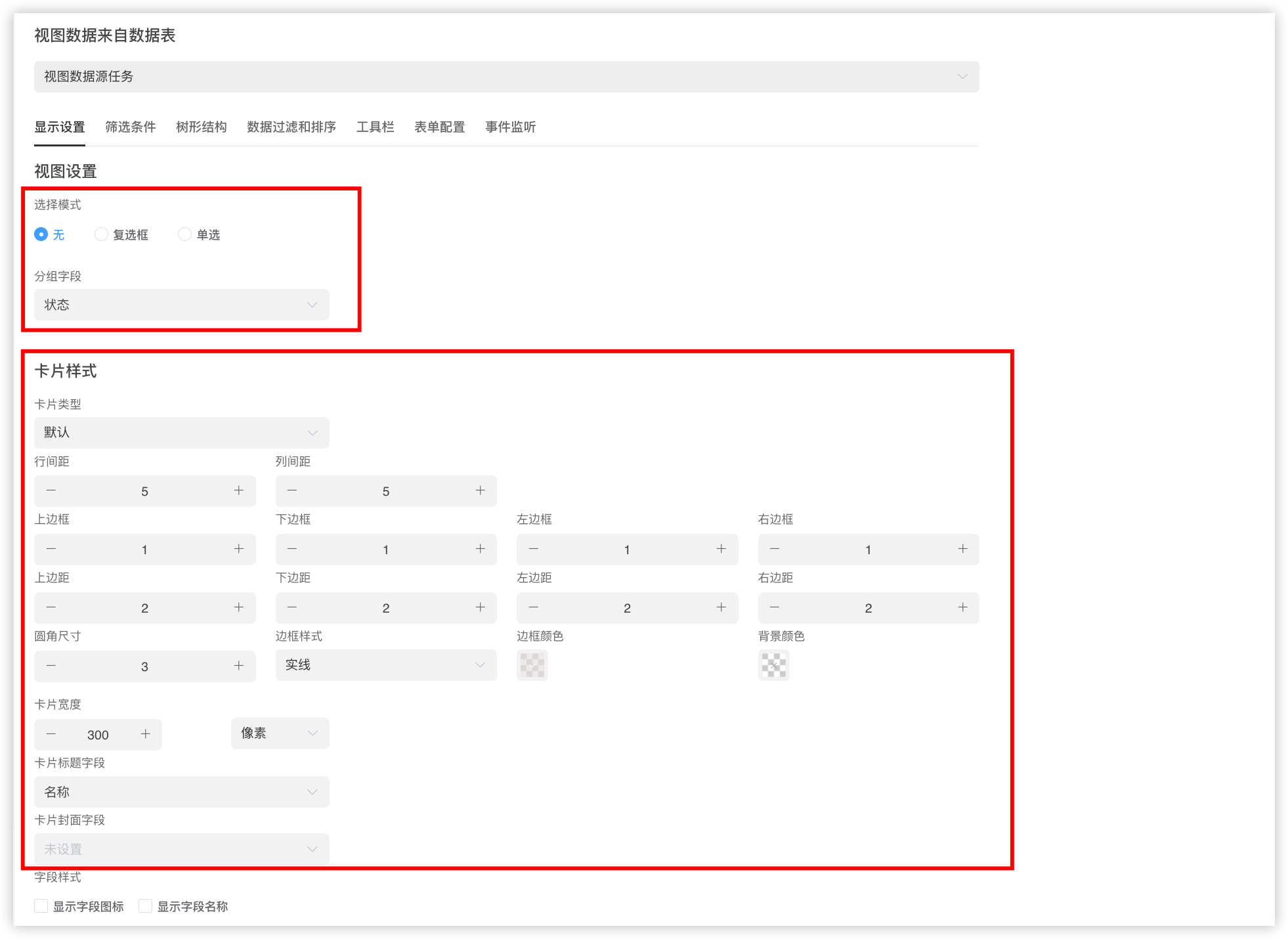
Task: Increase 卡片宽度 with plus icon
Action: pos(146,734)
